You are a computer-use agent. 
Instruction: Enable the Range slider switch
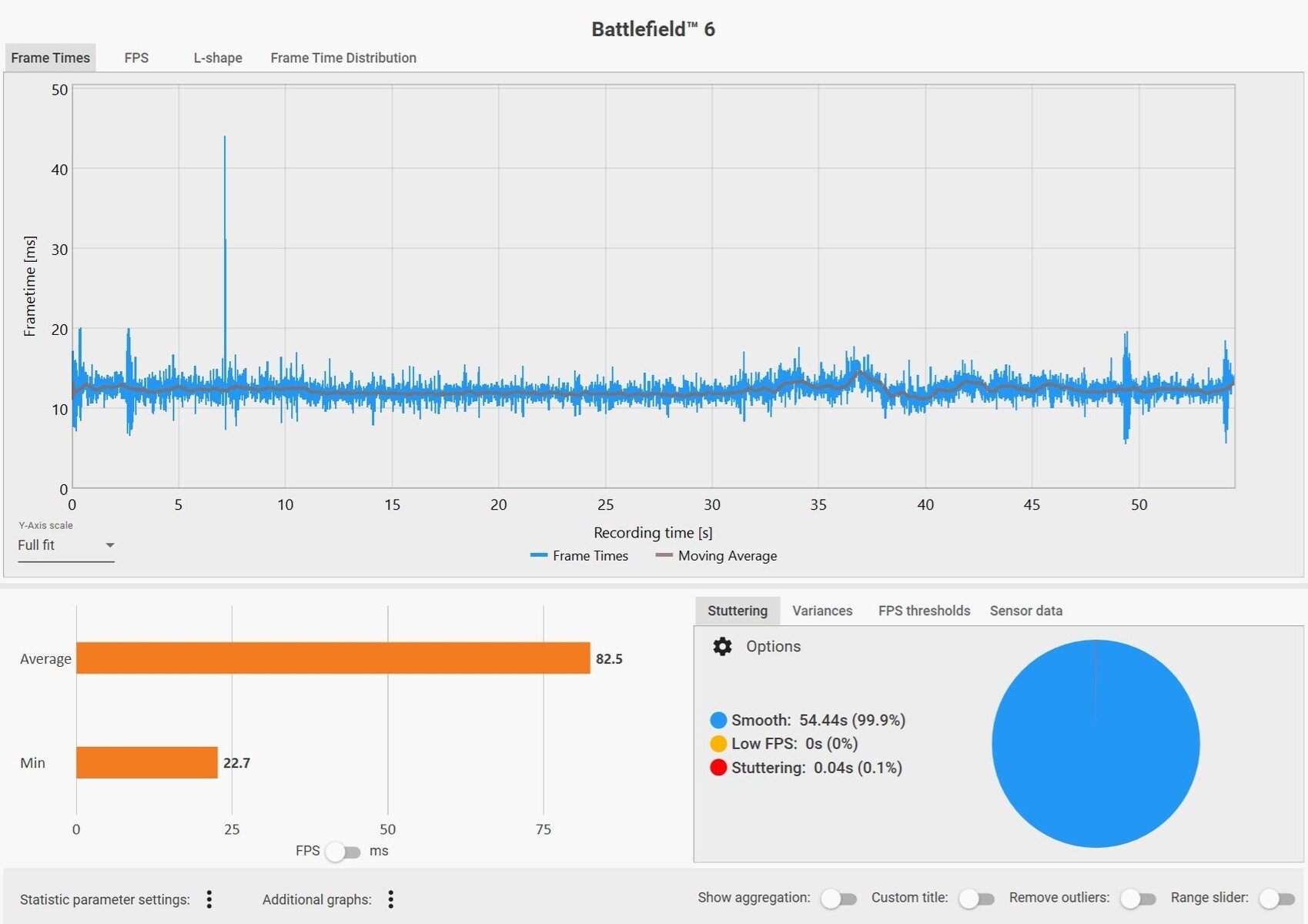coord(1276,899)
